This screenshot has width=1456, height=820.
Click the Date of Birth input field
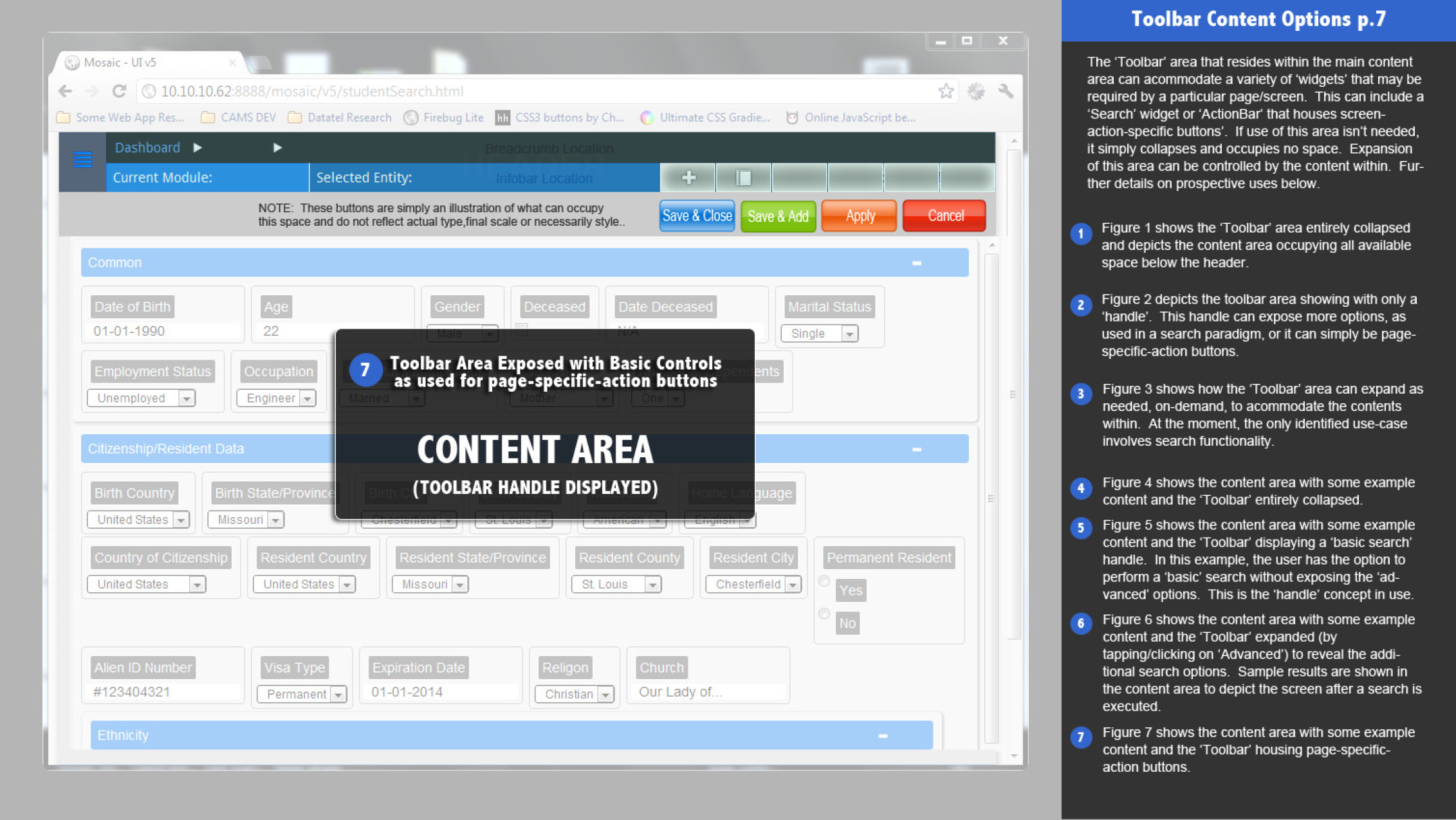(x=164, y=331)
